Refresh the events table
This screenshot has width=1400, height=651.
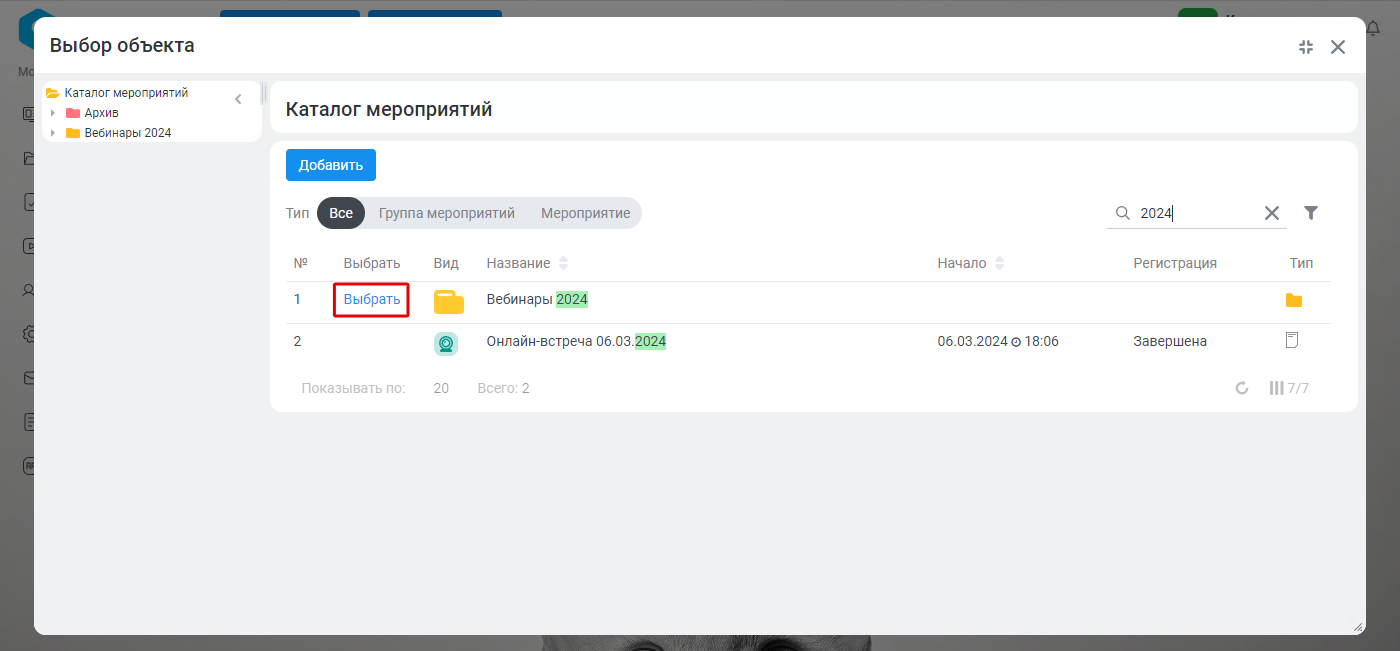1242,388
